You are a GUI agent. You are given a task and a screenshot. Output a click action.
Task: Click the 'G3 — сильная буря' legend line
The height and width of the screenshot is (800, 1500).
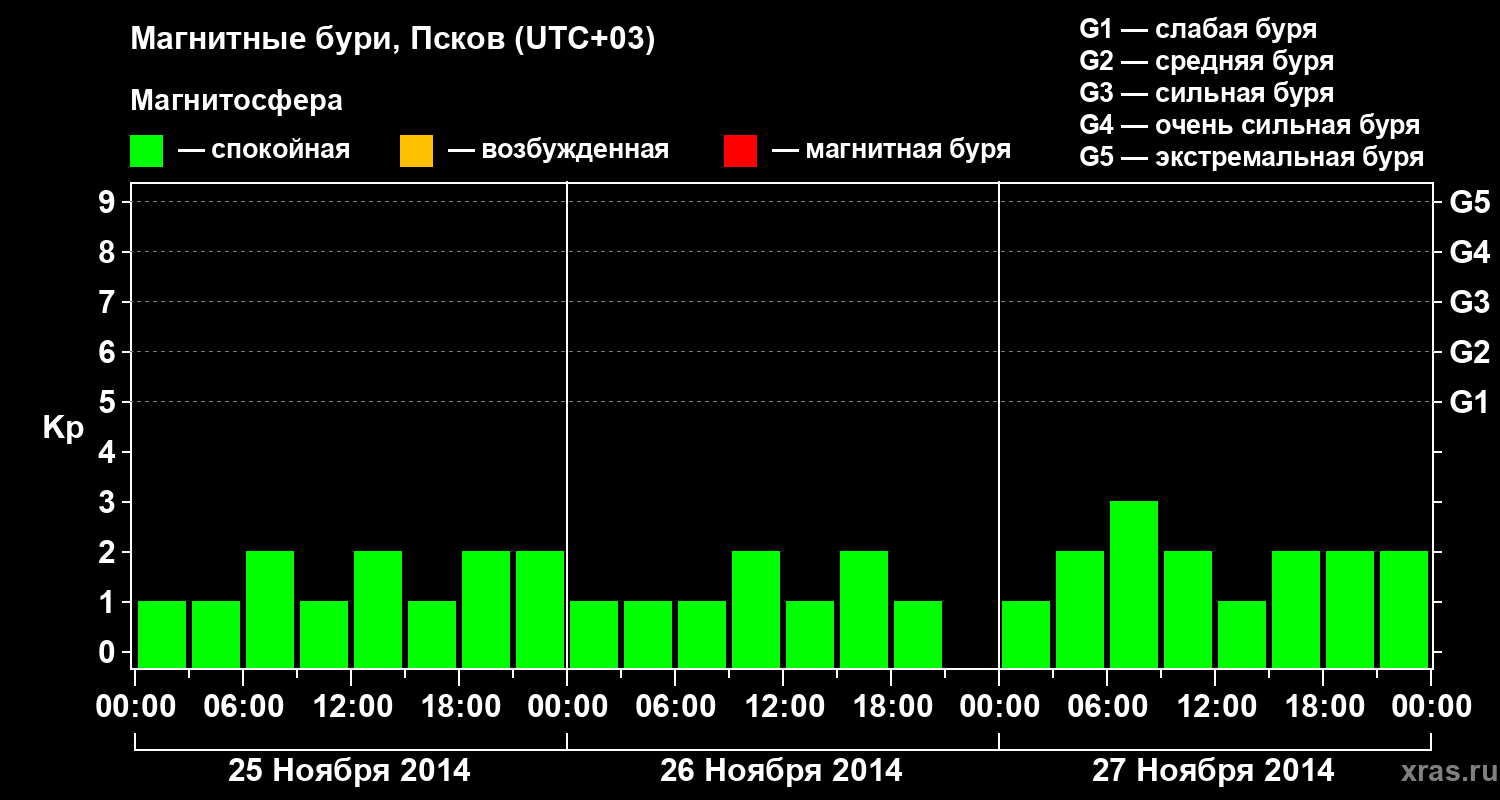click(1207, 92)
